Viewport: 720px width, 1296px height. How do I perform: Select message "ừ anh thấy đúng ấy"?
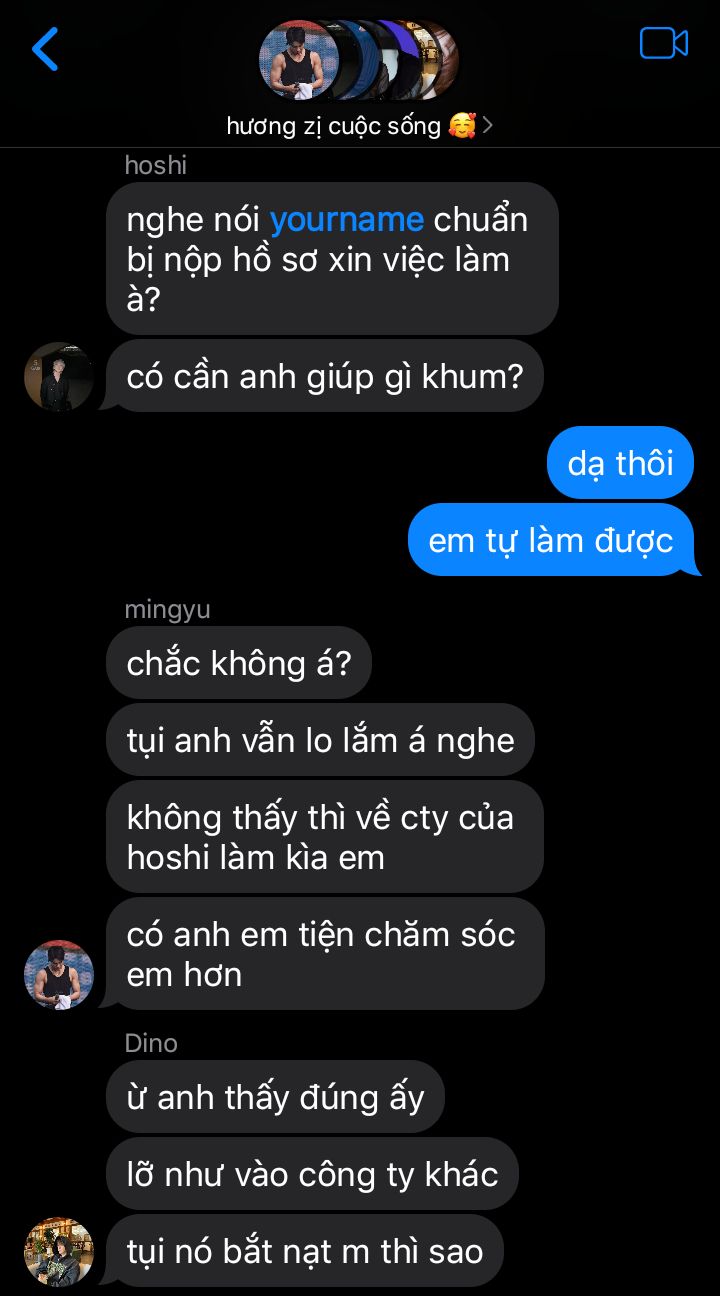(x=275, y=1097)
